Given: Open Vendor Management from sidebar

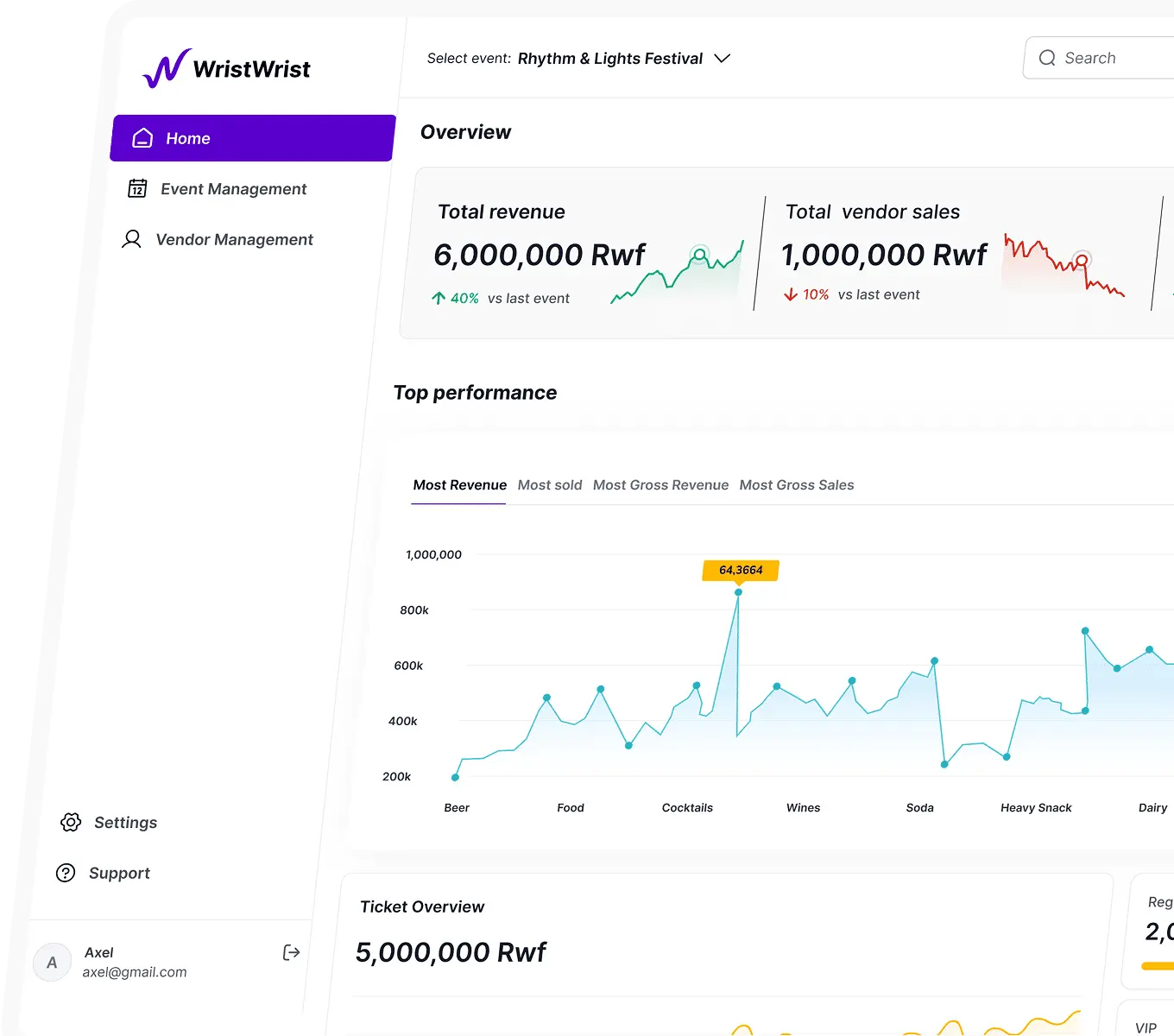Looking at the screenshot, I should tap(234, 240).
